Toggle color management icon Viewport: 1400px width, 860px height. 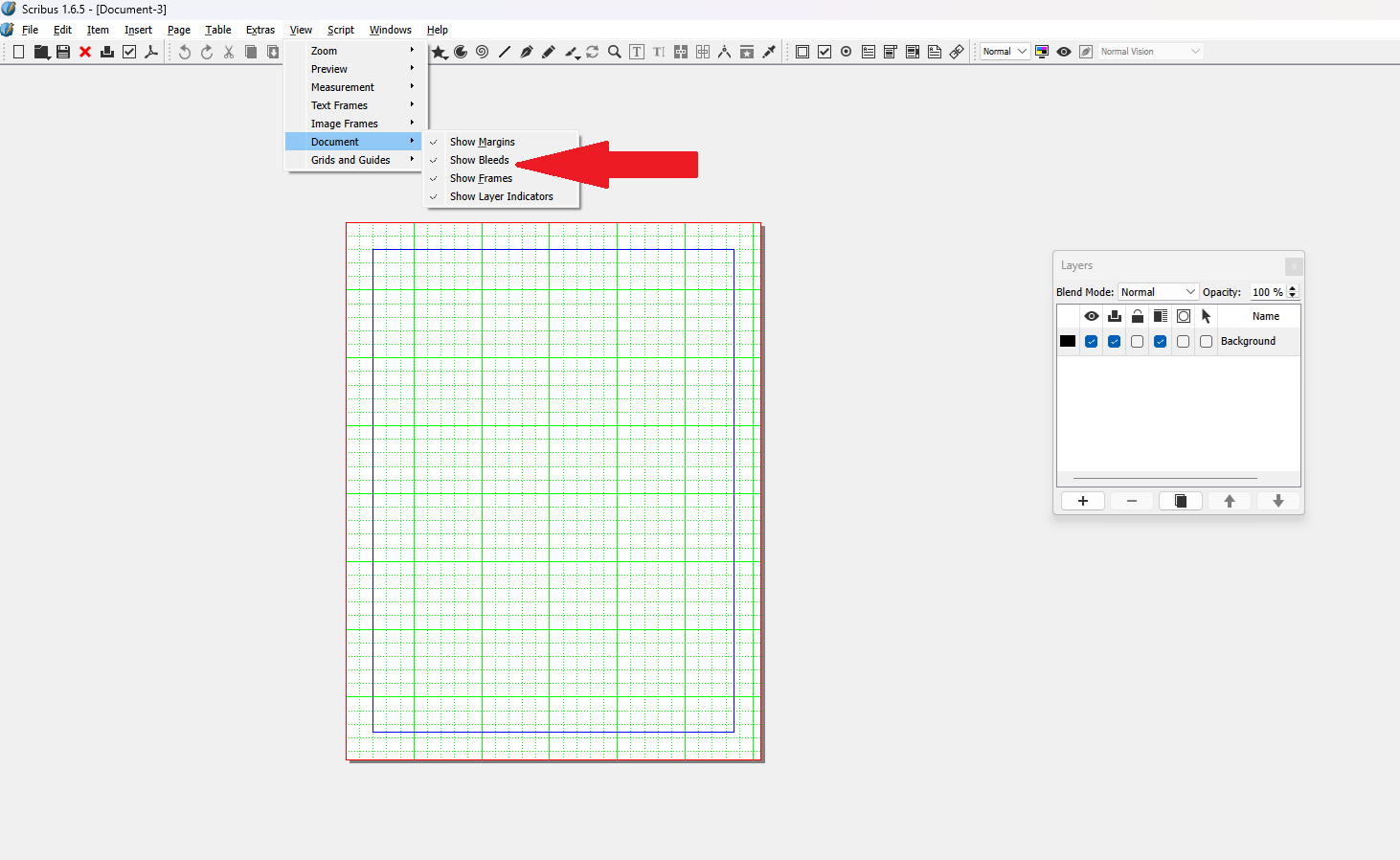pos(1042,52)
